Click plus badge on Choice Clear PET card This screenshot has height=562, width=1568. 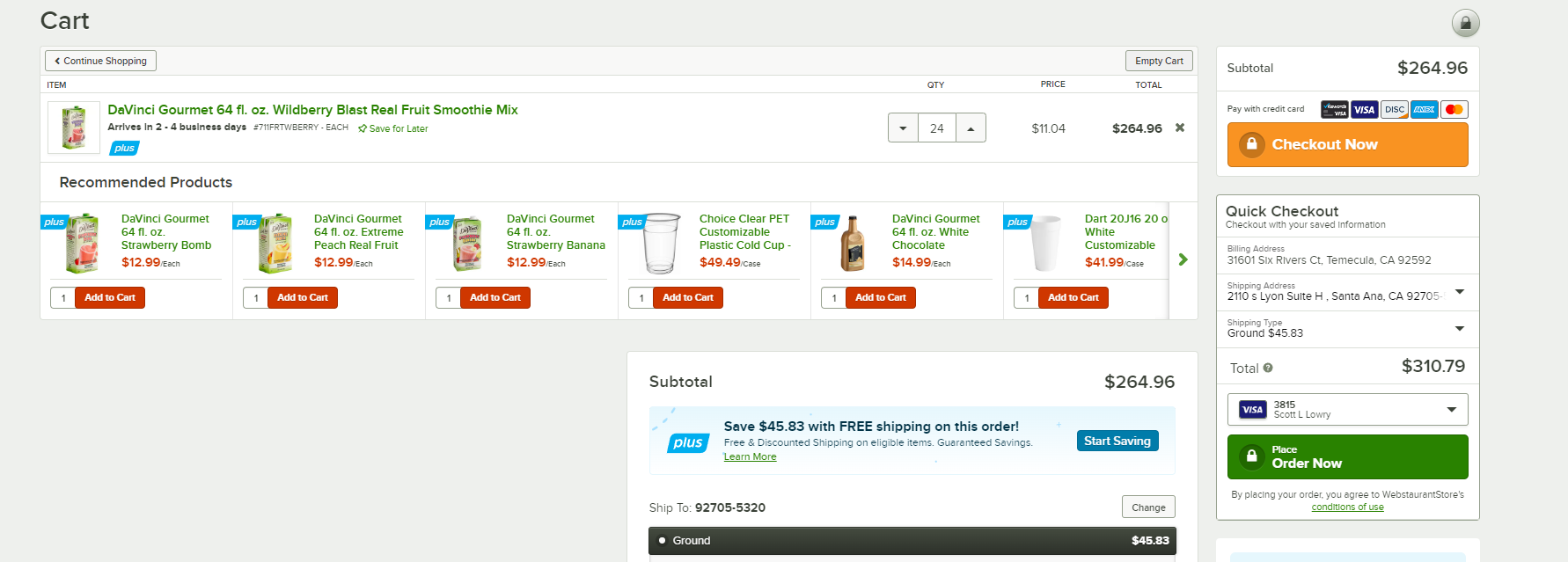[632, 222]
